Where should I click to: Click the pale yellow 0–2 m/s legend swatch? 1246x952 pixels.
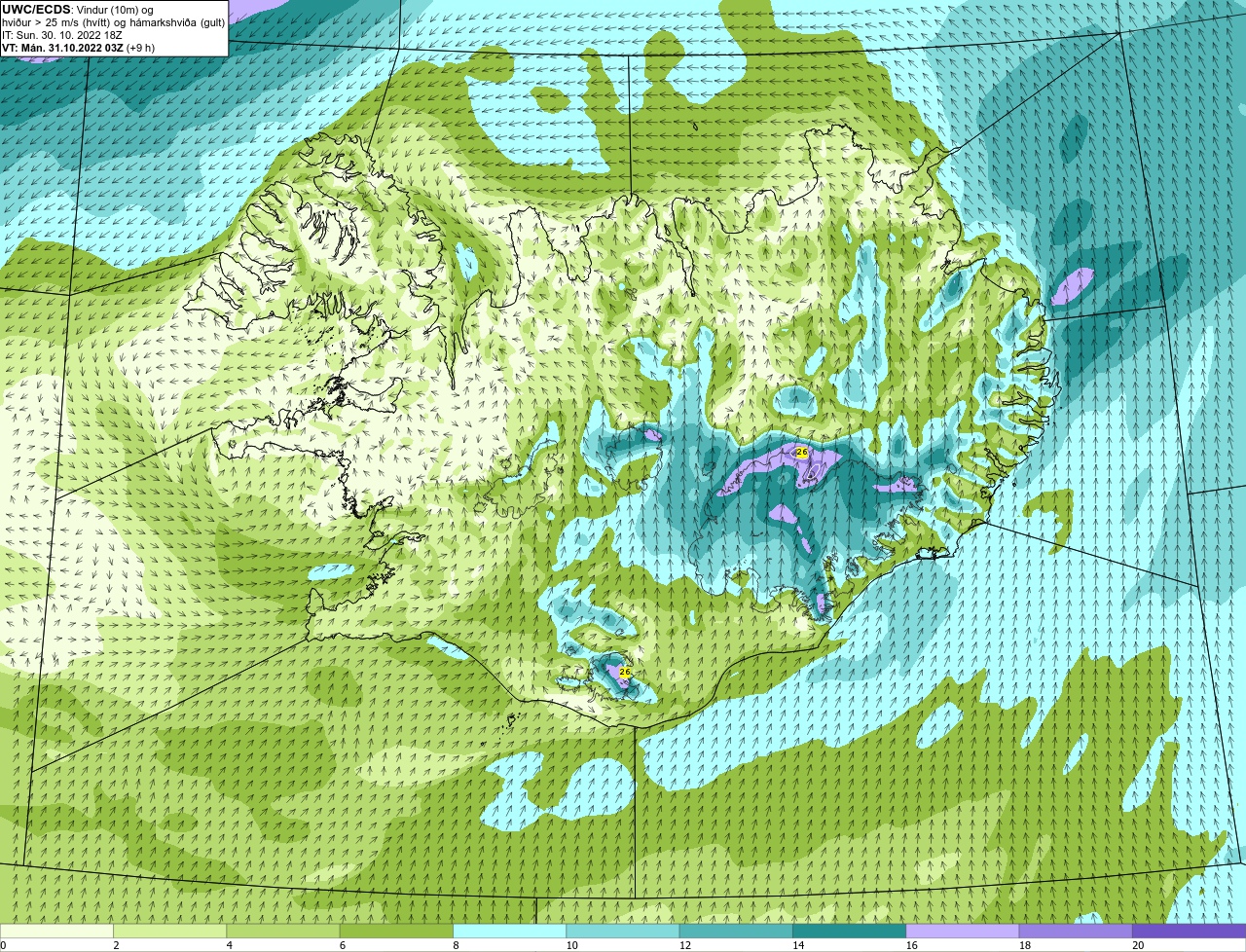pyautogui.click(x=56, y=931)
